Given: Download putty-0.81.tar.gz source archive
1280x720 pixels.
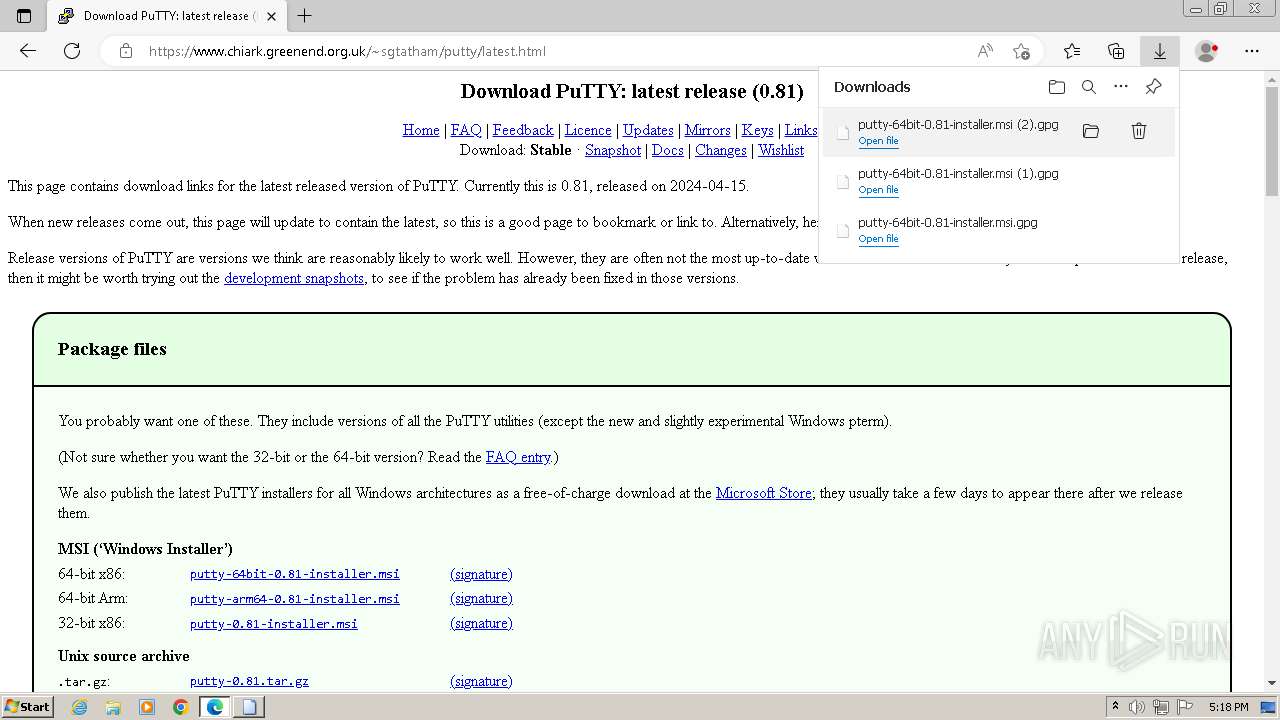Looking at the screenshot, I should 249,681.
